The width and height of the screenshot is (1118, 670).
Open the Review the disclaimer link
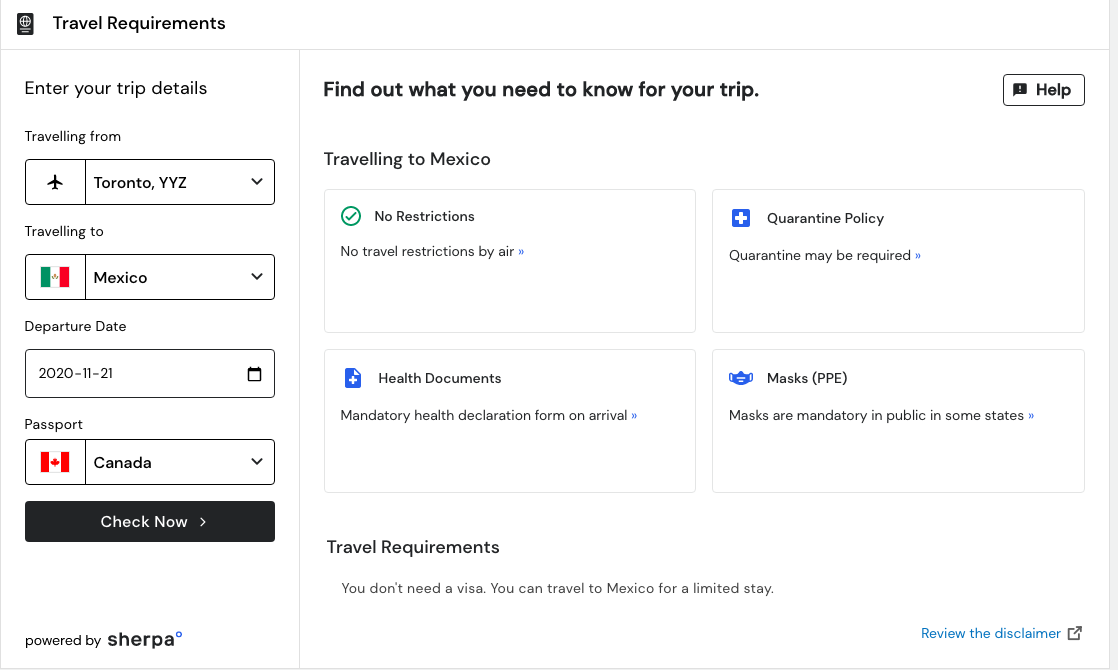click(990, 633)
